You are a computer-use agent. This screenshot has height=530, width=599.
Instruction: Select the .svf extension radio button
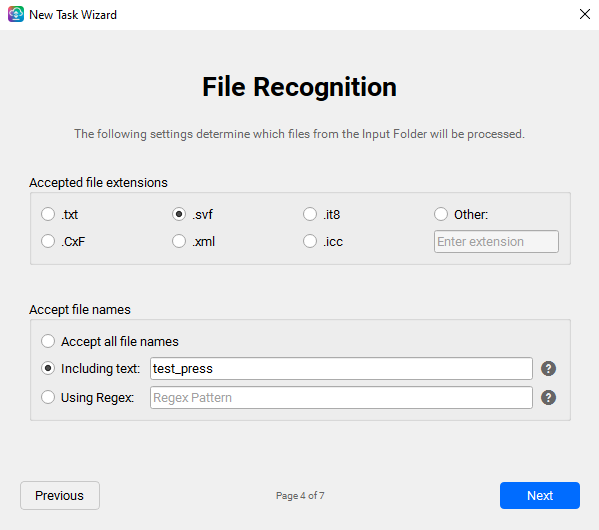pos(179,214)
